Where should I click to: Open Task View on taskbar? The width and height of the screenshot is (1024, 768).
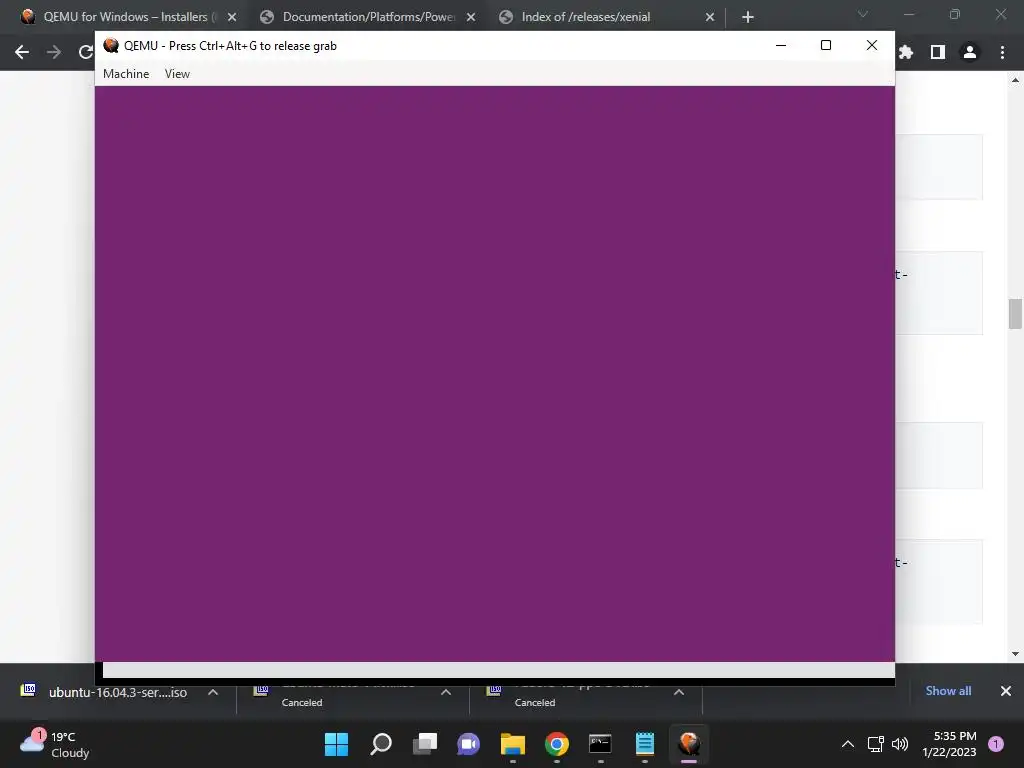[x=424, y=744]
